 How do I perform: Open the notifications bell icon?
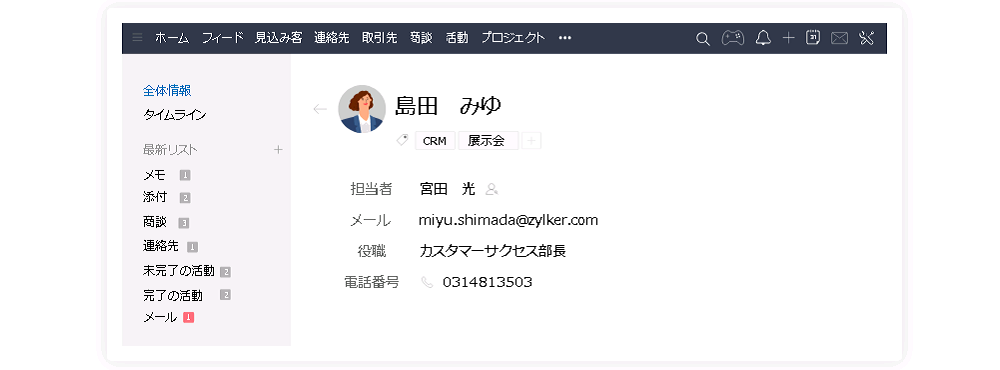tap(763, 38)
